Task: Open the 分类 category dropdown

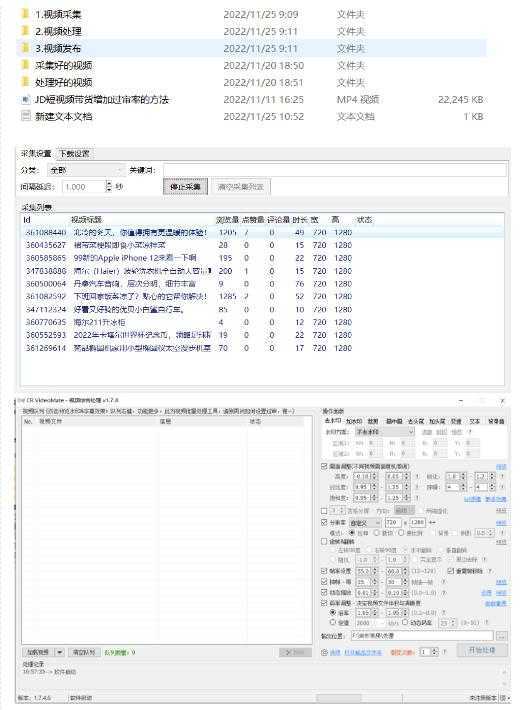Action: point(85,170)
